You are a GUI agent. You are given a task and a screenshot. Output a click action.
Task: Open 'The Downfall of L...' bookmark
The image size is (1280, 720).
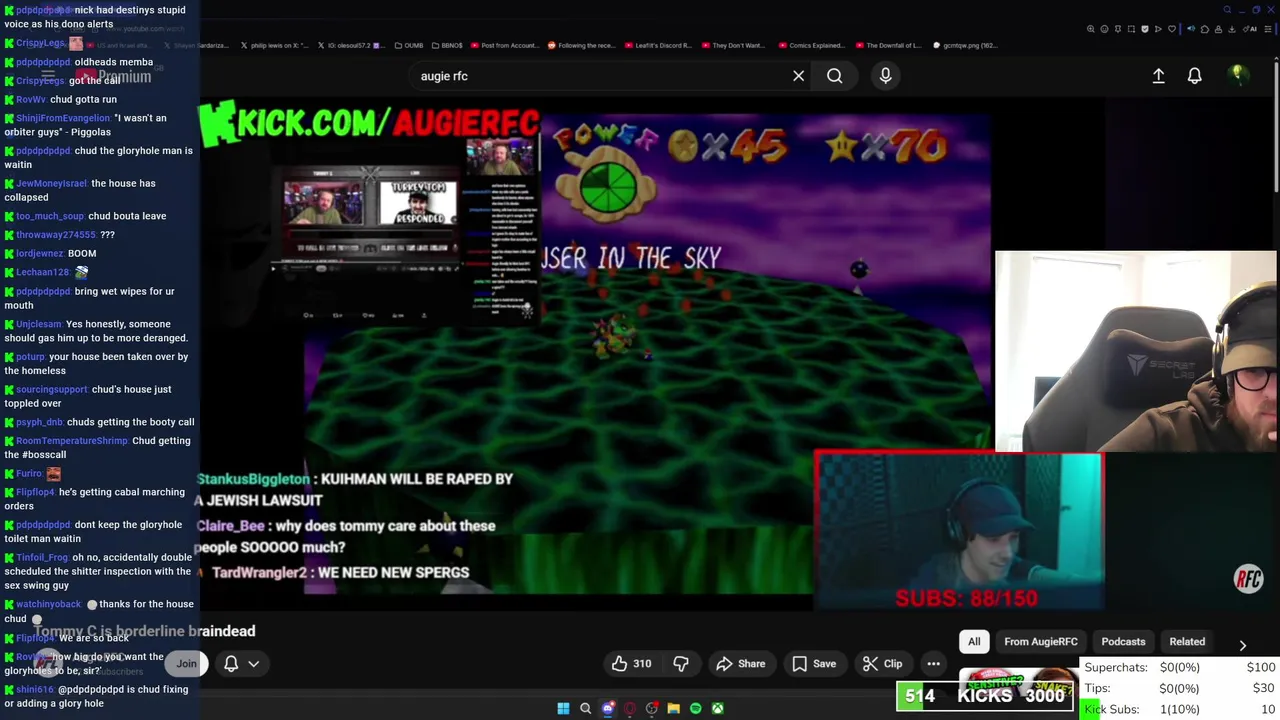[x=889, y=45]
